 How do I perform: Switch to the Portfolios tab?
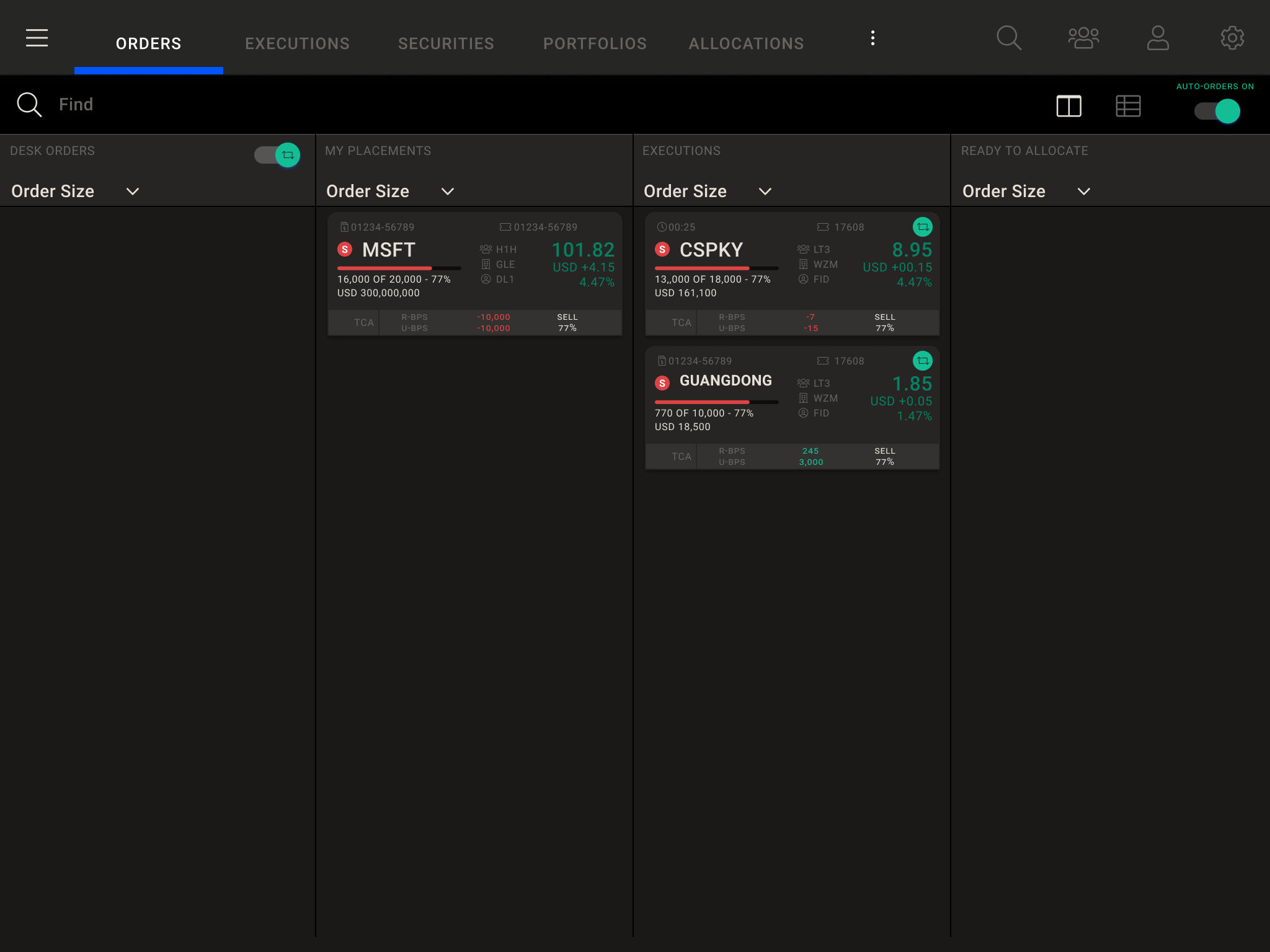pyautogui.click(x=595, y=43)
